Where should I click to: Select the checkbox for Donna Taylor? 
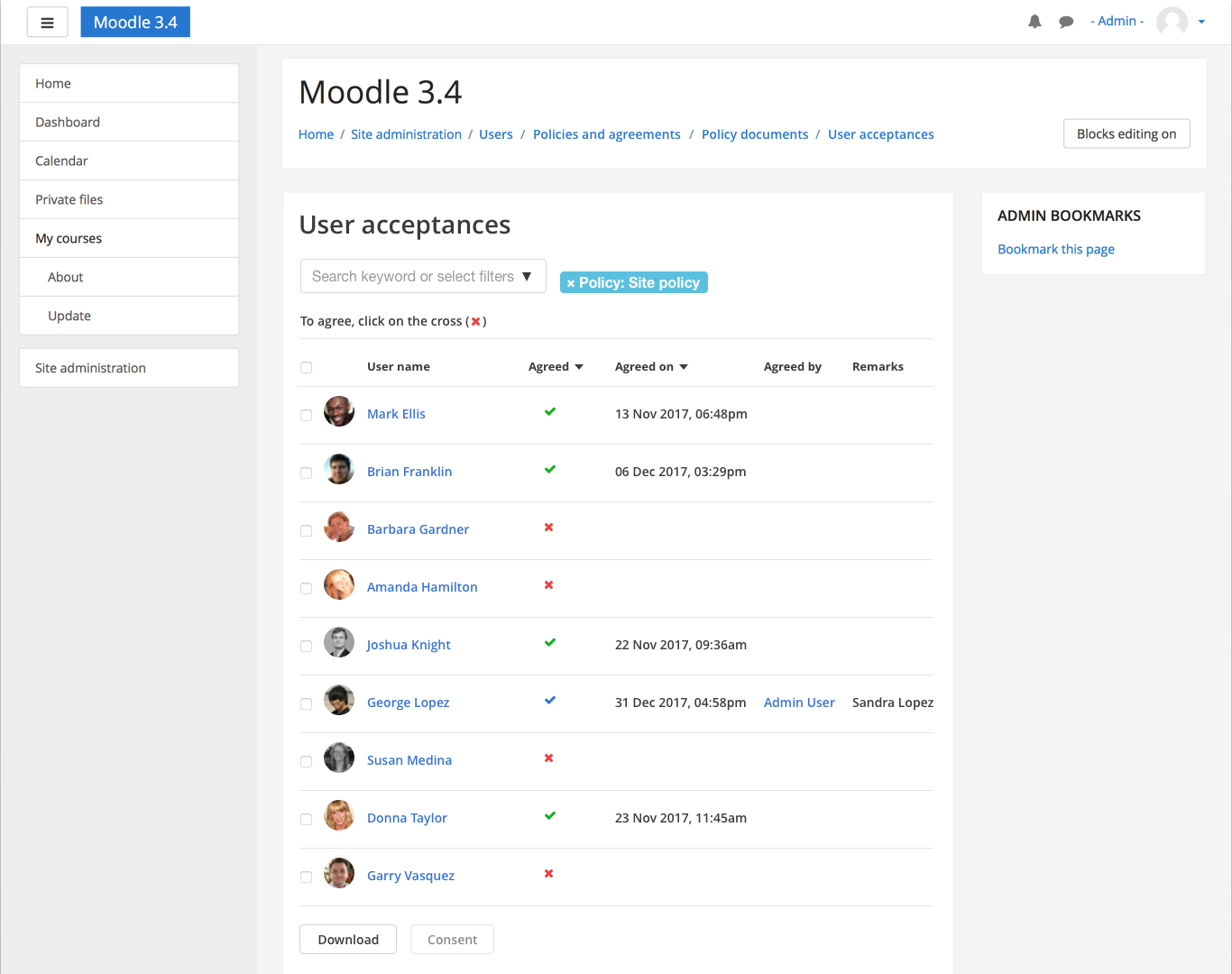(x=307, y=820)
